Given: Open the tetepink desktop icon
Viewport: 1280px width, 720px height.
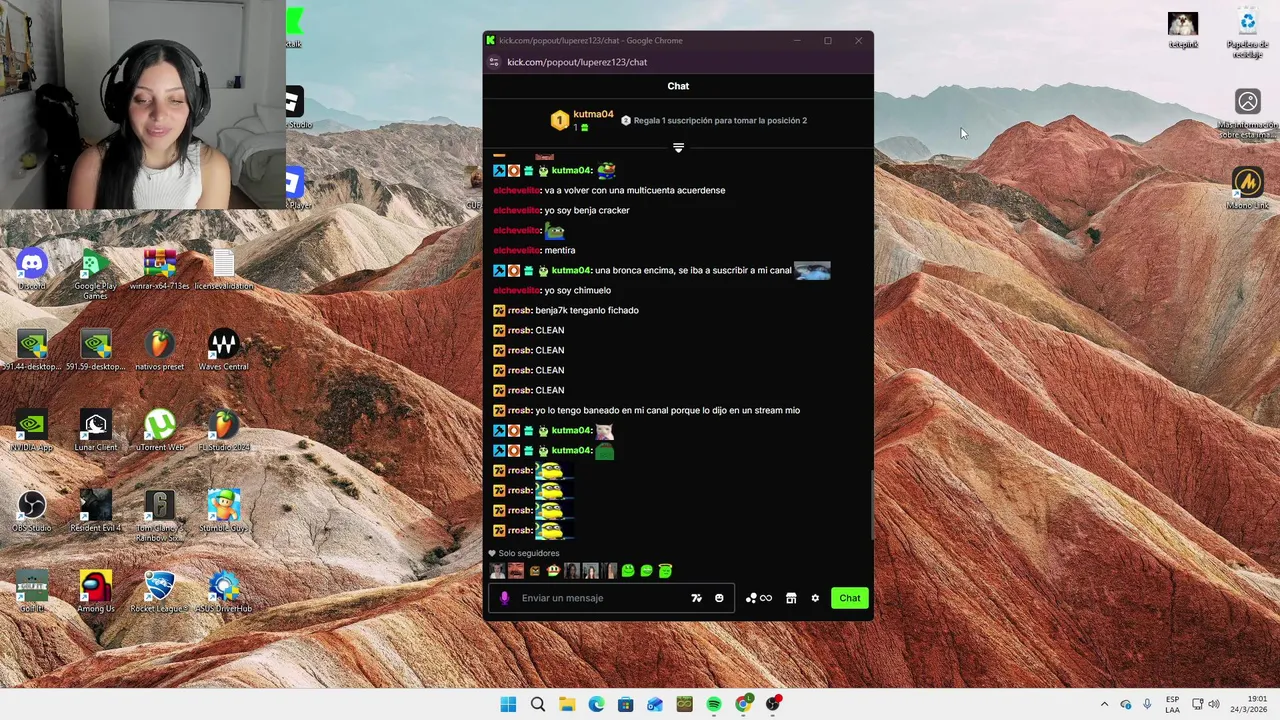Looking at the screenshot, I should (x=1183, y=30).
